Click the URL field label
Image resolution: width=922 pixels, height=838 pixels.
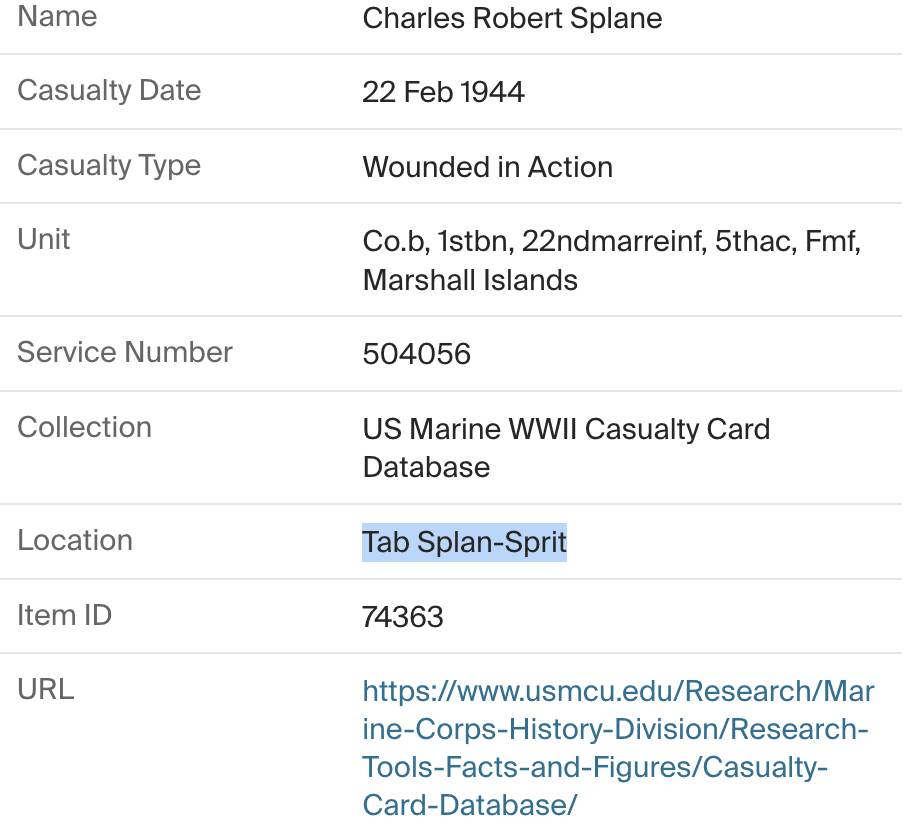[46, 689]
